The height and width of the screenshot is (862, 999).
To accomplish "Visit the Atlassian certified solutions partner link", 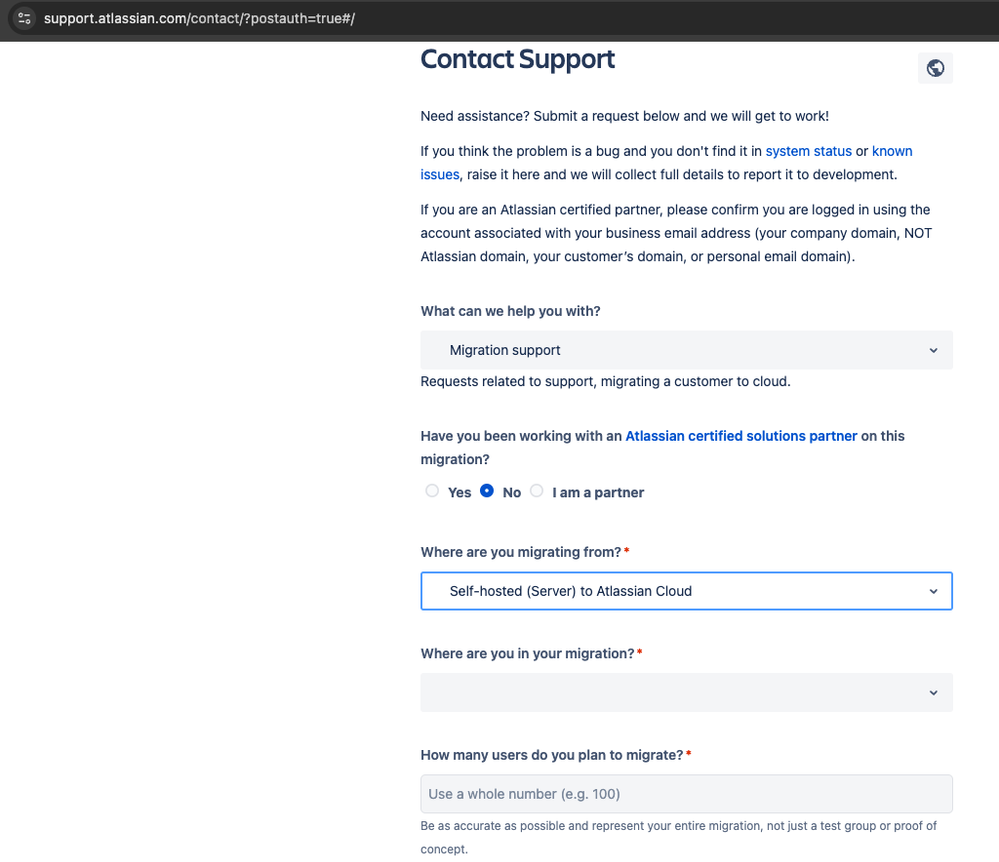I will 741,436.
